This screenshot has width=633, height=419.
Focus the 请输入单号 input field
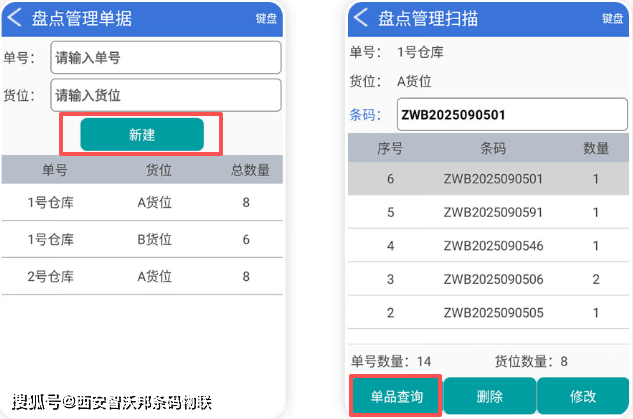coord(166,58)
